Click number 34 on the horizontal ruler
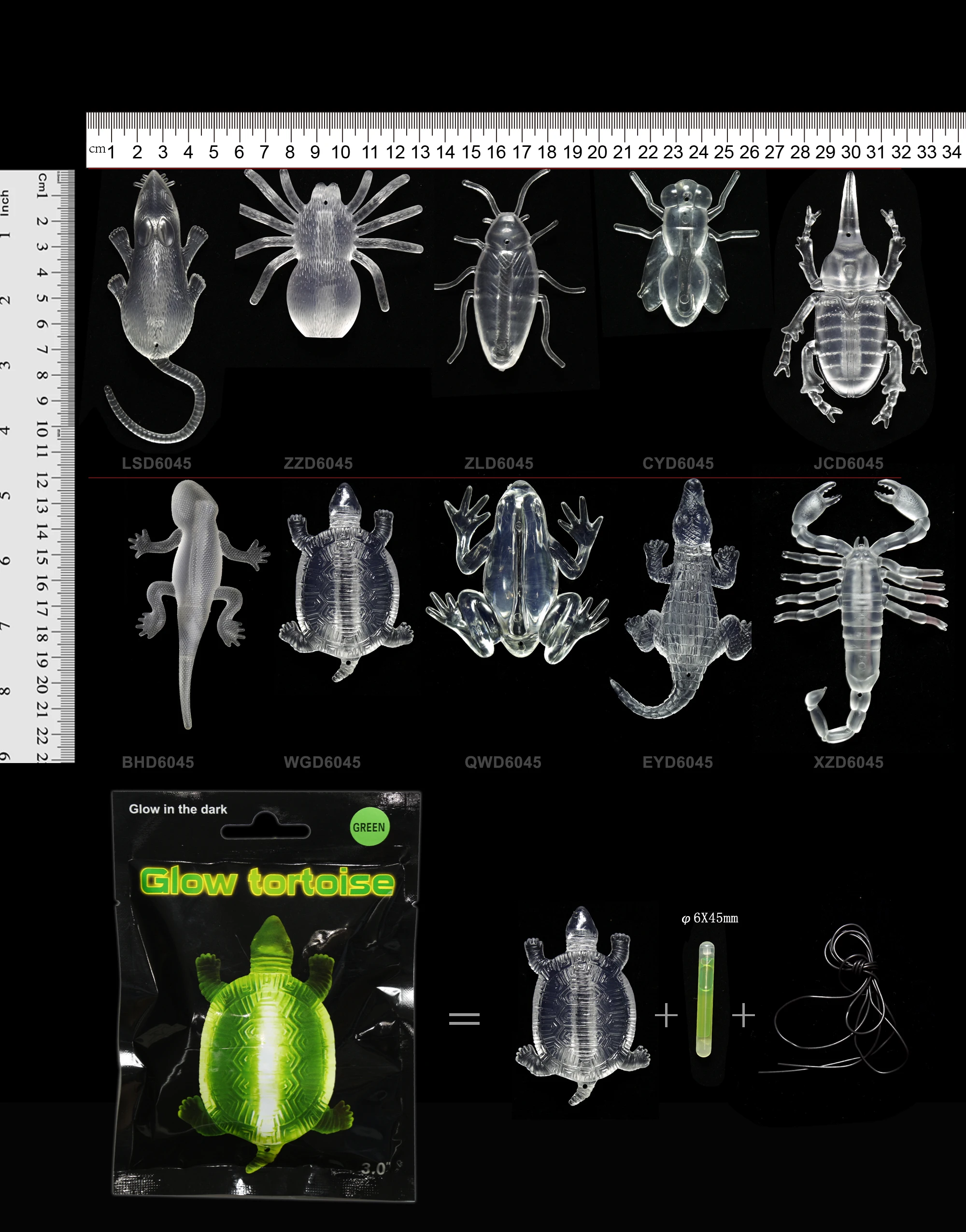The width and height of the screenshot is (966, 1232). 952,152
